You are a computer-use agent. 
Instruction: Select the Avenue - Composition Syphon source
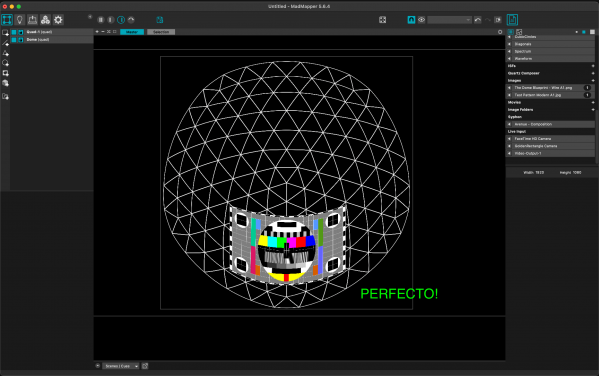[x=550, y=124]
